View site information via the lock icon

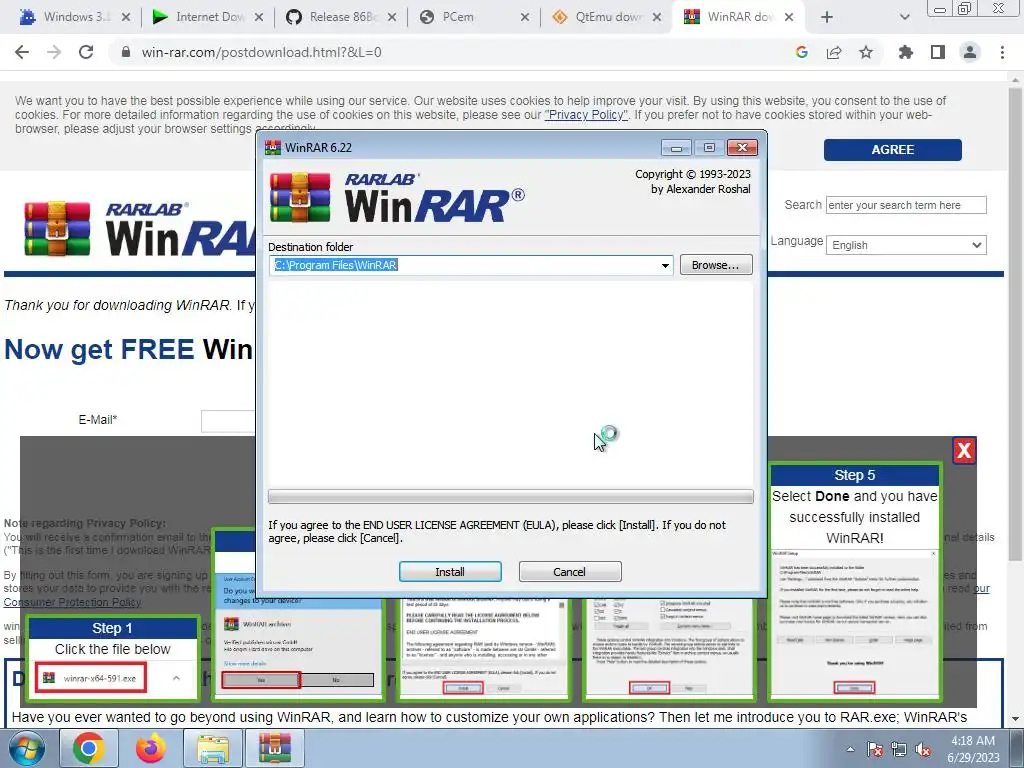click(126, 52)
